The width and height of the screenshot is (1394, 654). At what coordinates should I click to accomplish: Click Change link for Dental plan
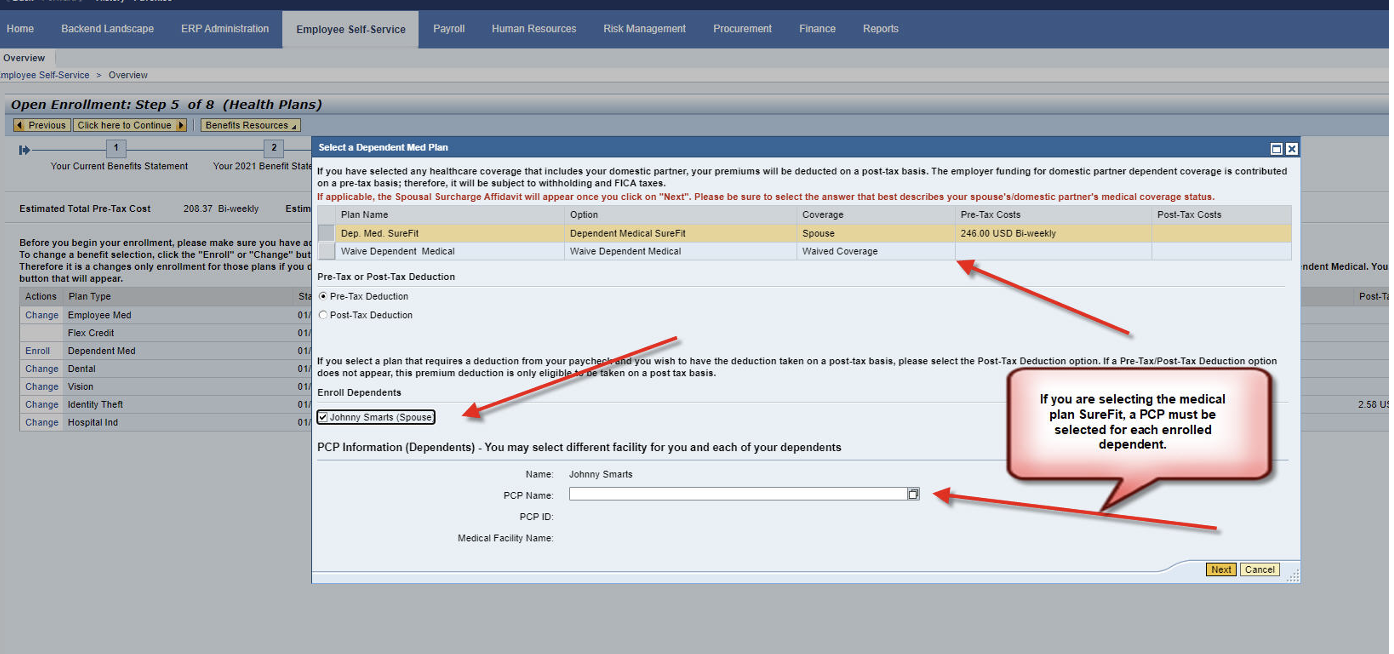coord(42,369)
